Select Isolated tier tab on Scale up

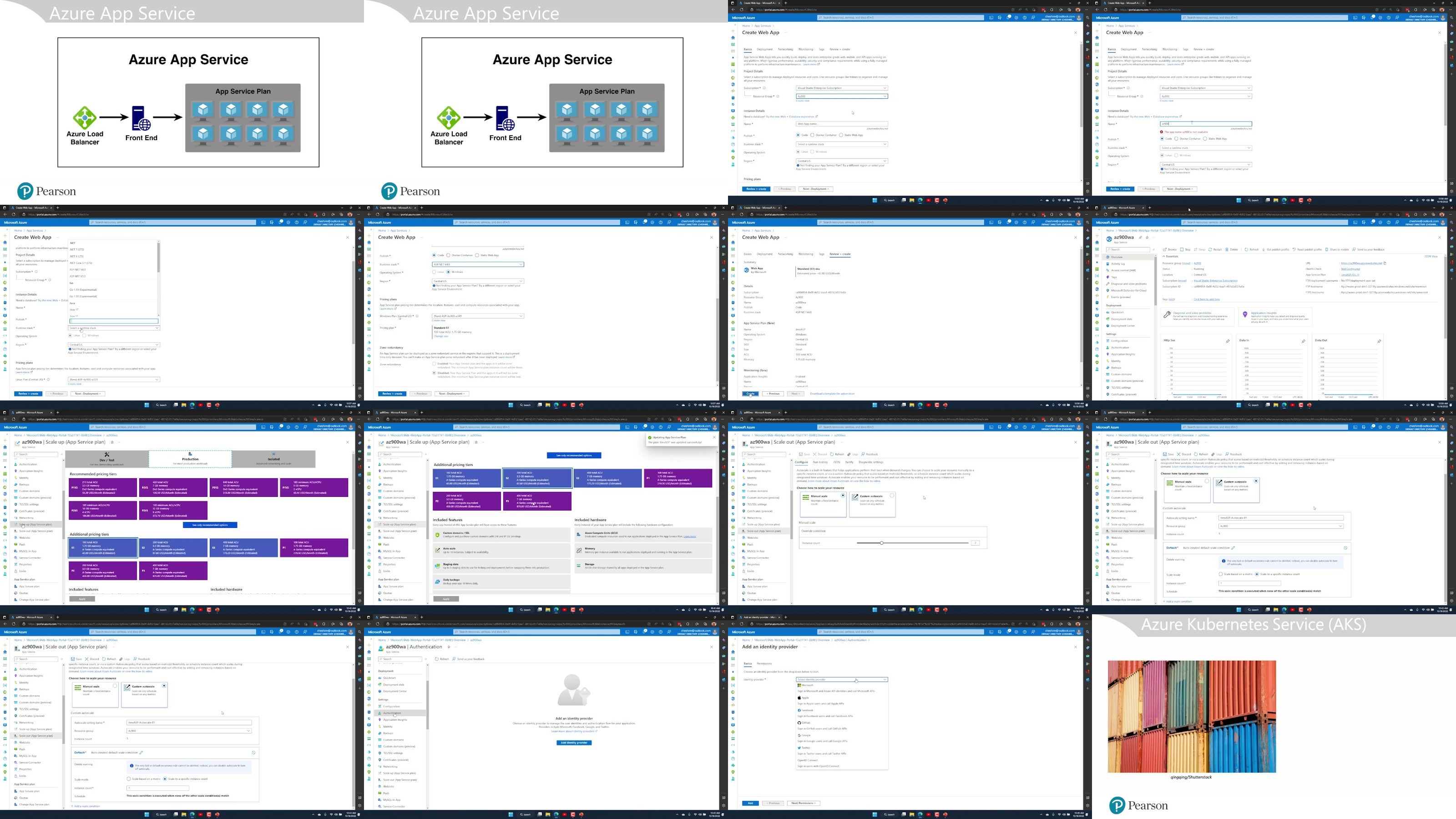click(x=274, y=459)
